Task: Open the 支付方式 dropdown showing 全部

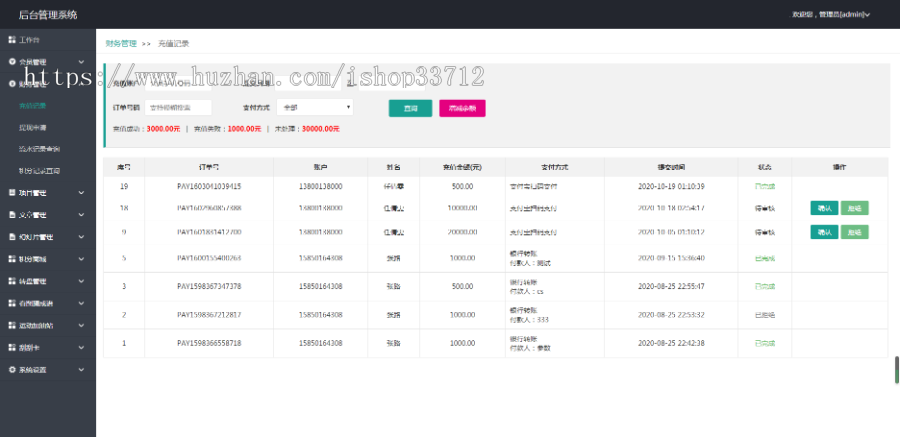Action: pos(315,107)
